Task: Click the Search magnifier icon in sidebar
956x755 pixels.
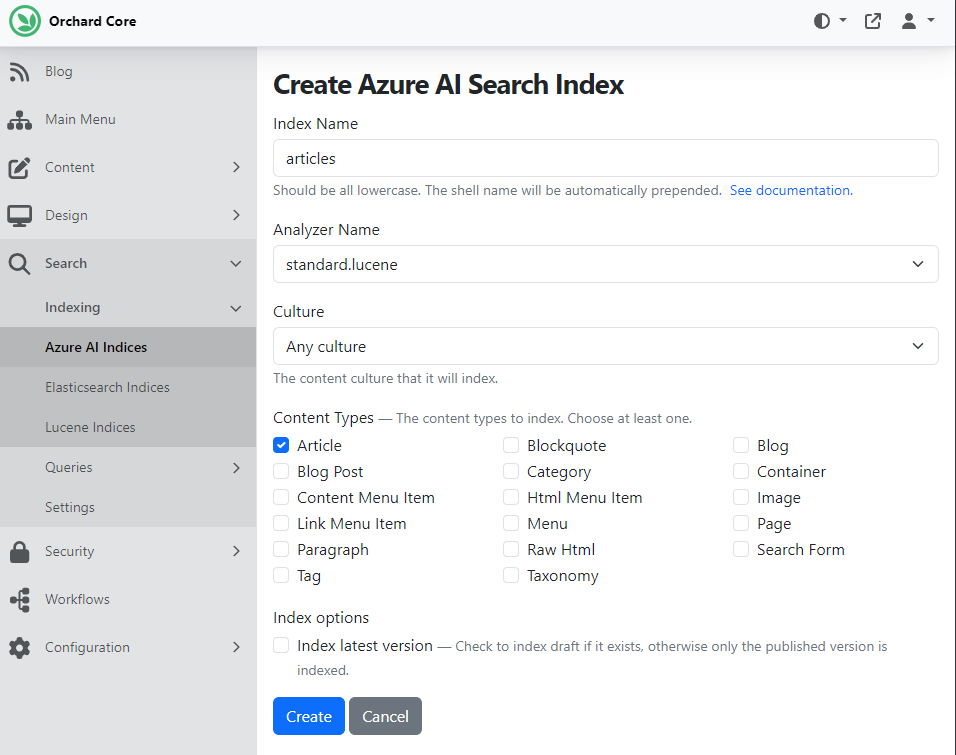Action: click(20, 264)
